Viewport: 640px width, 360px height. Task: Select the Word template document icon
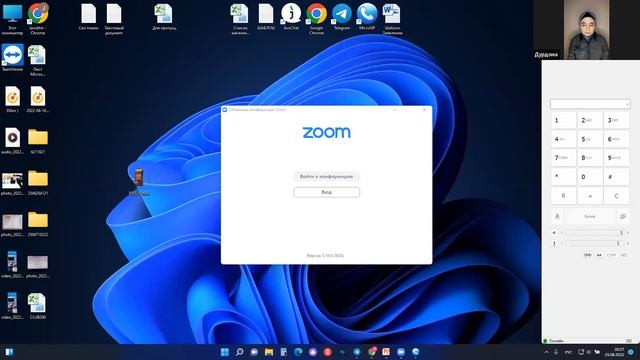[x=392, y=19]
